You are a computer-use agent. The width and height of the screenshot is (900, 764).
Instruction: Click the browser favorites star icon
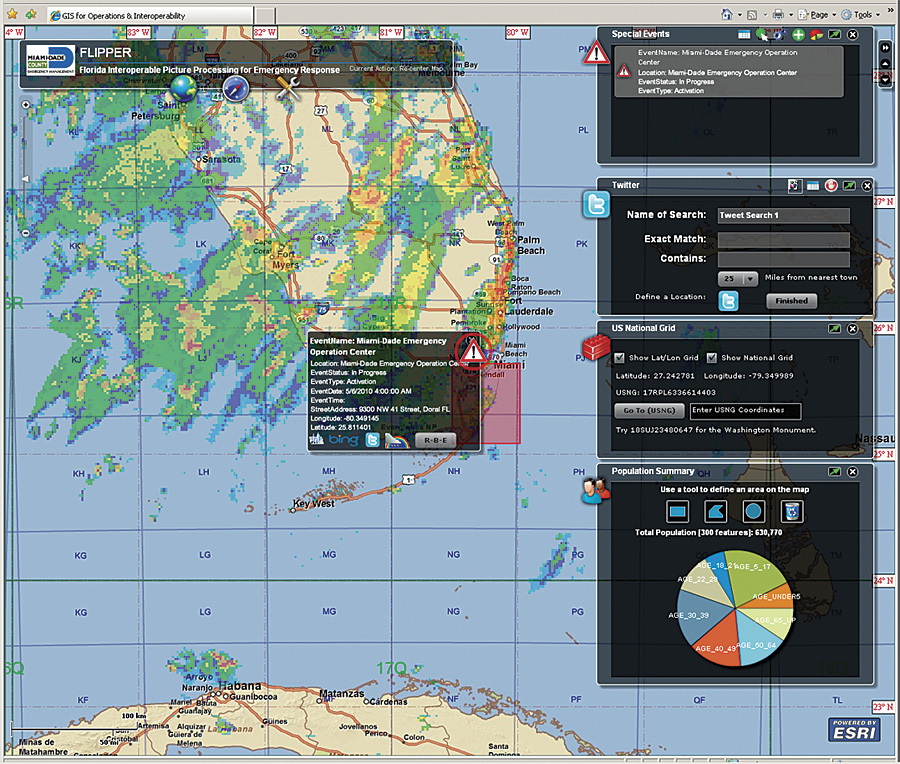12,14
